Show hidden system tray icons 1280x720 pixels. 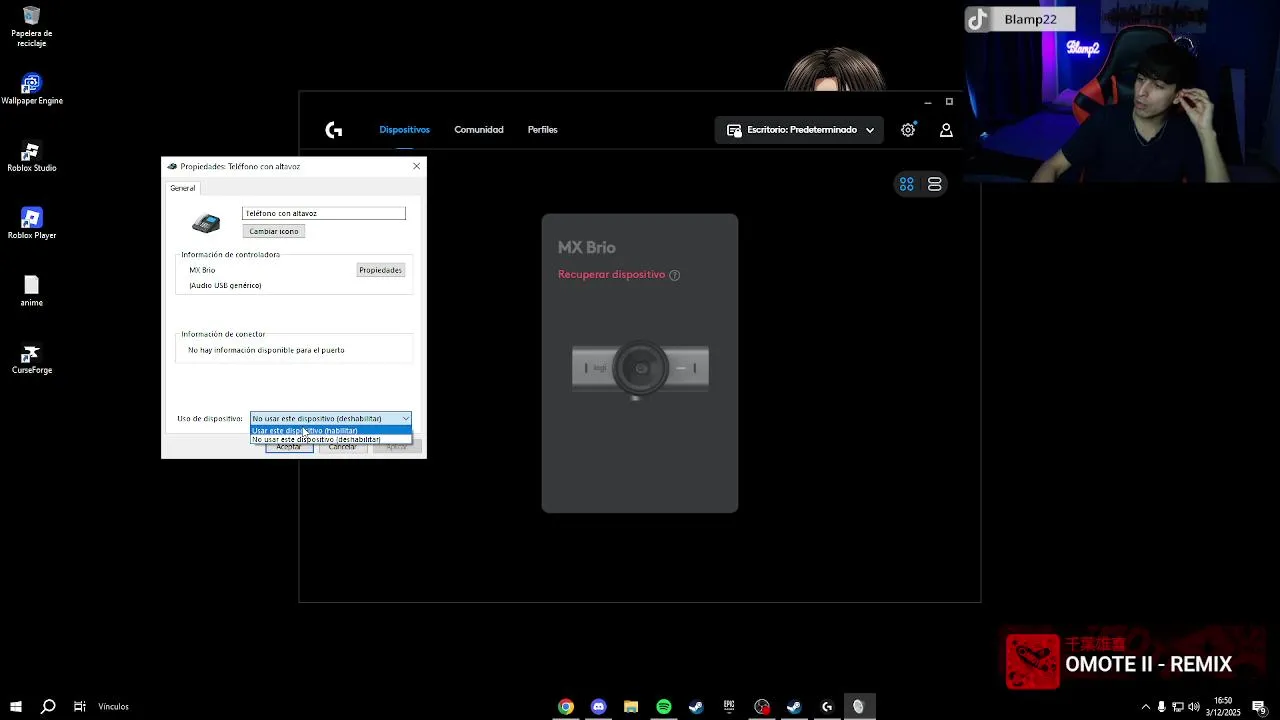(1145, 707)
